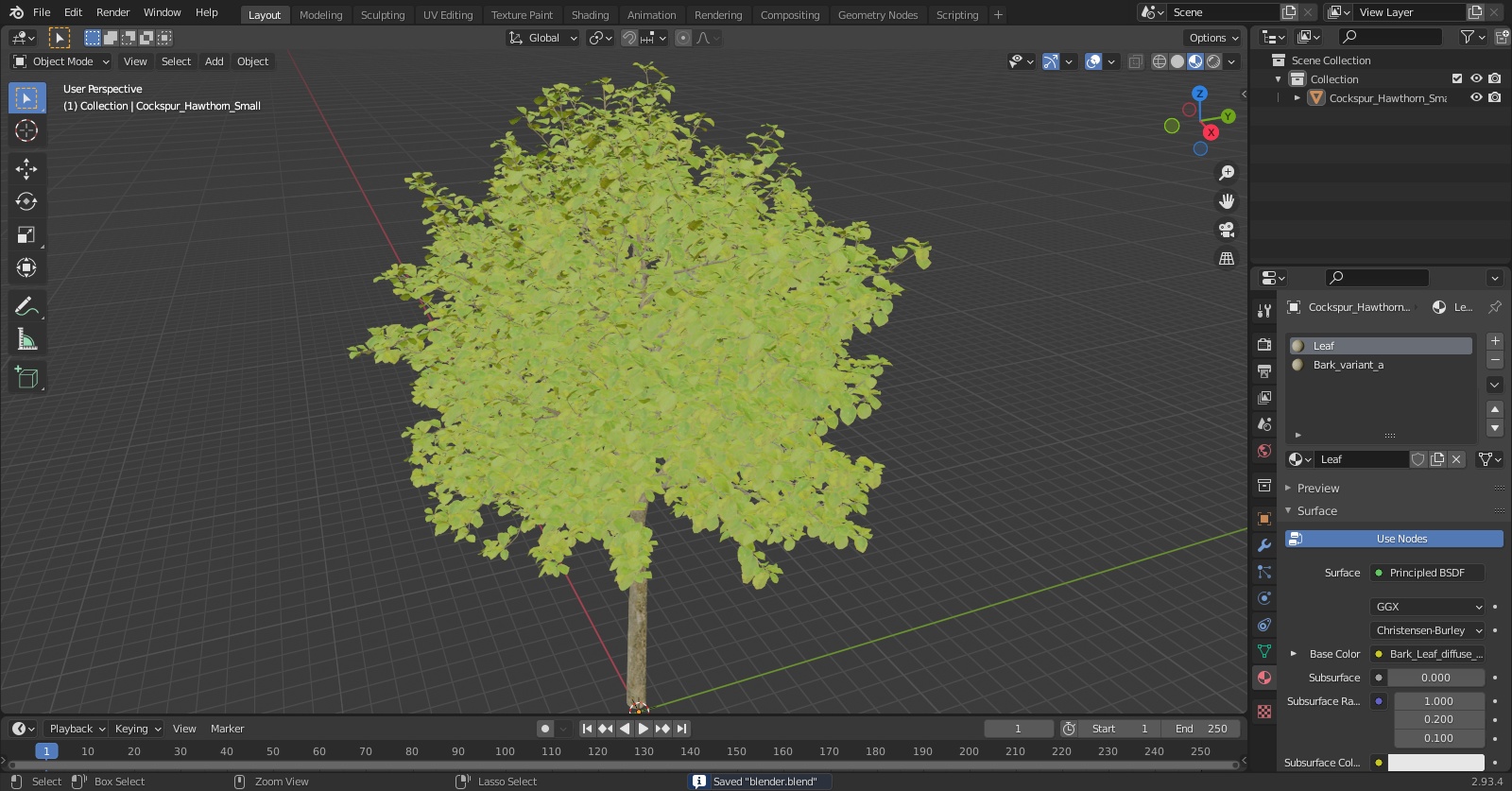Choose the Select Box tool
Image resolution: width=1512 pixels, height=791 pixels.
26,97
